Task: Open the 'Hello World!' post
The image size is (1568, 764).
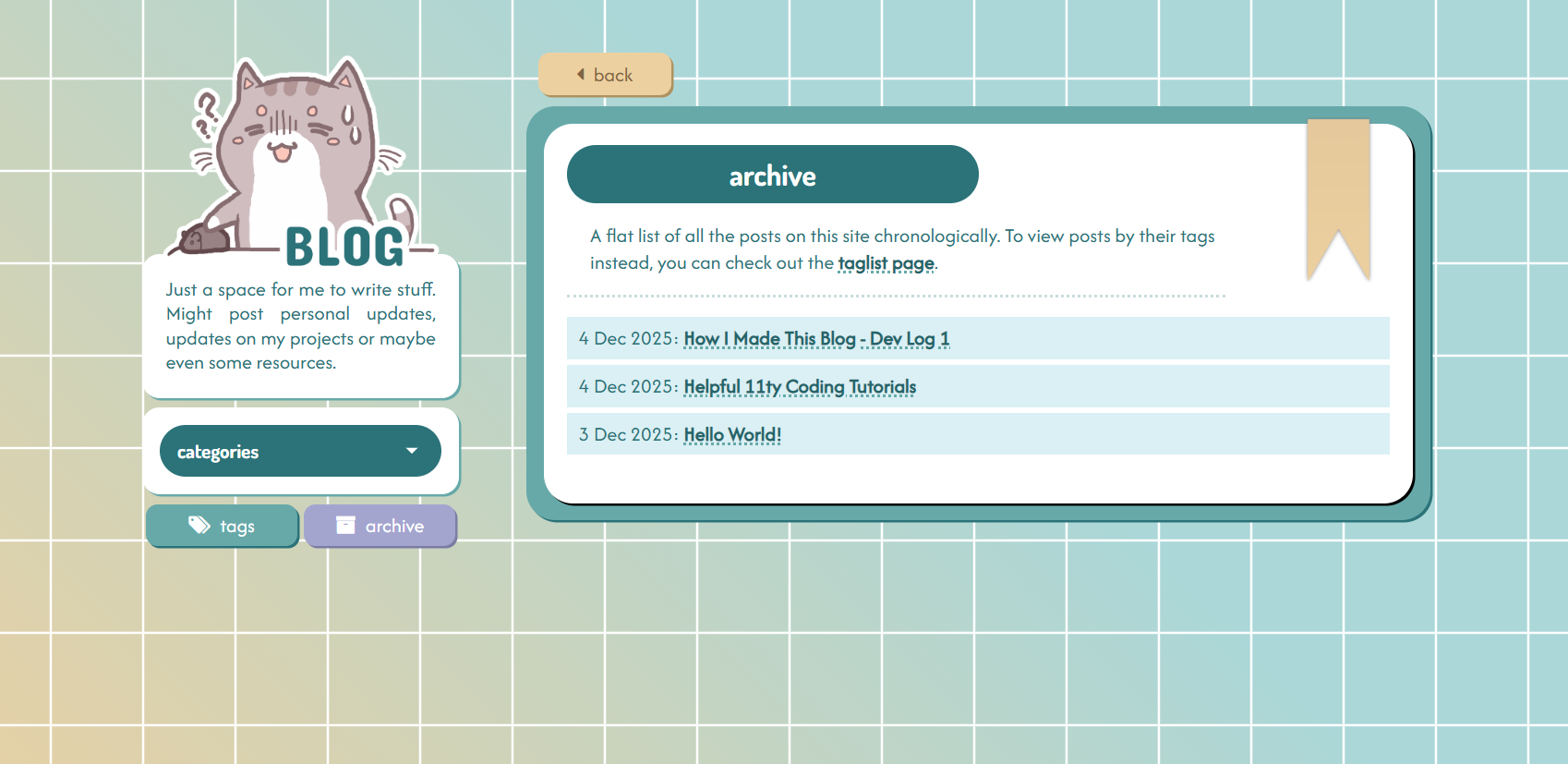Action: (x=732, y=435)
